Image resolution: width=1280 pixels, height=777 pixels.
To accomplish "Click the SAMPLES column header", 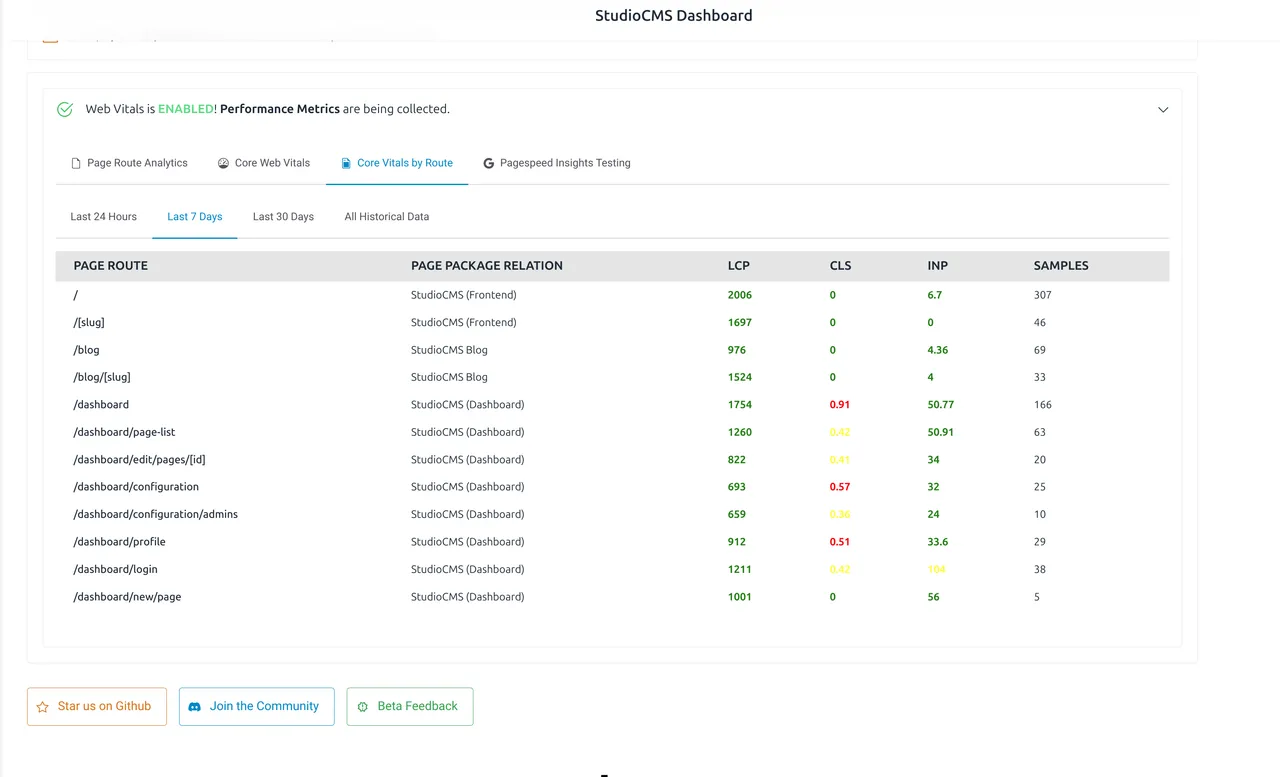I will tap(1061, 266).
